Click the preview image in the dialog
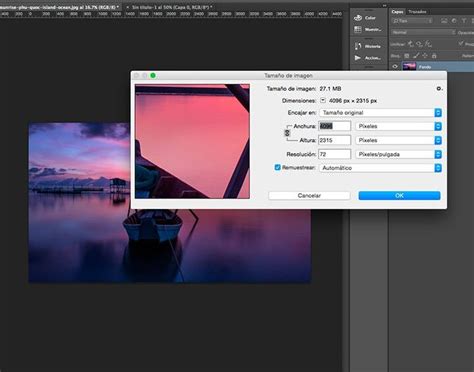This screenshot has width=474, height=372. coord(192,141)
